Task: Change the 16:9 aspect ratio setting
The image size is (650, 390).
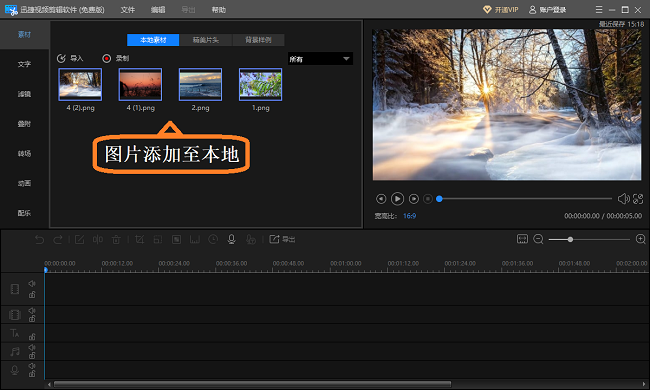Action: point(409,216)
